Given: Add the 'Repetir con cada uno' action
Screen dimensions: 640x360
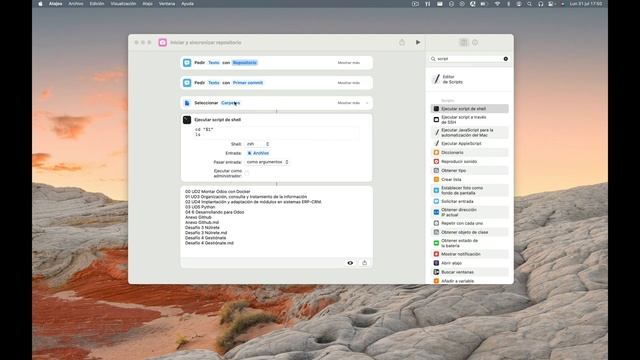Looking at the screenshot, I should (469, 223).
